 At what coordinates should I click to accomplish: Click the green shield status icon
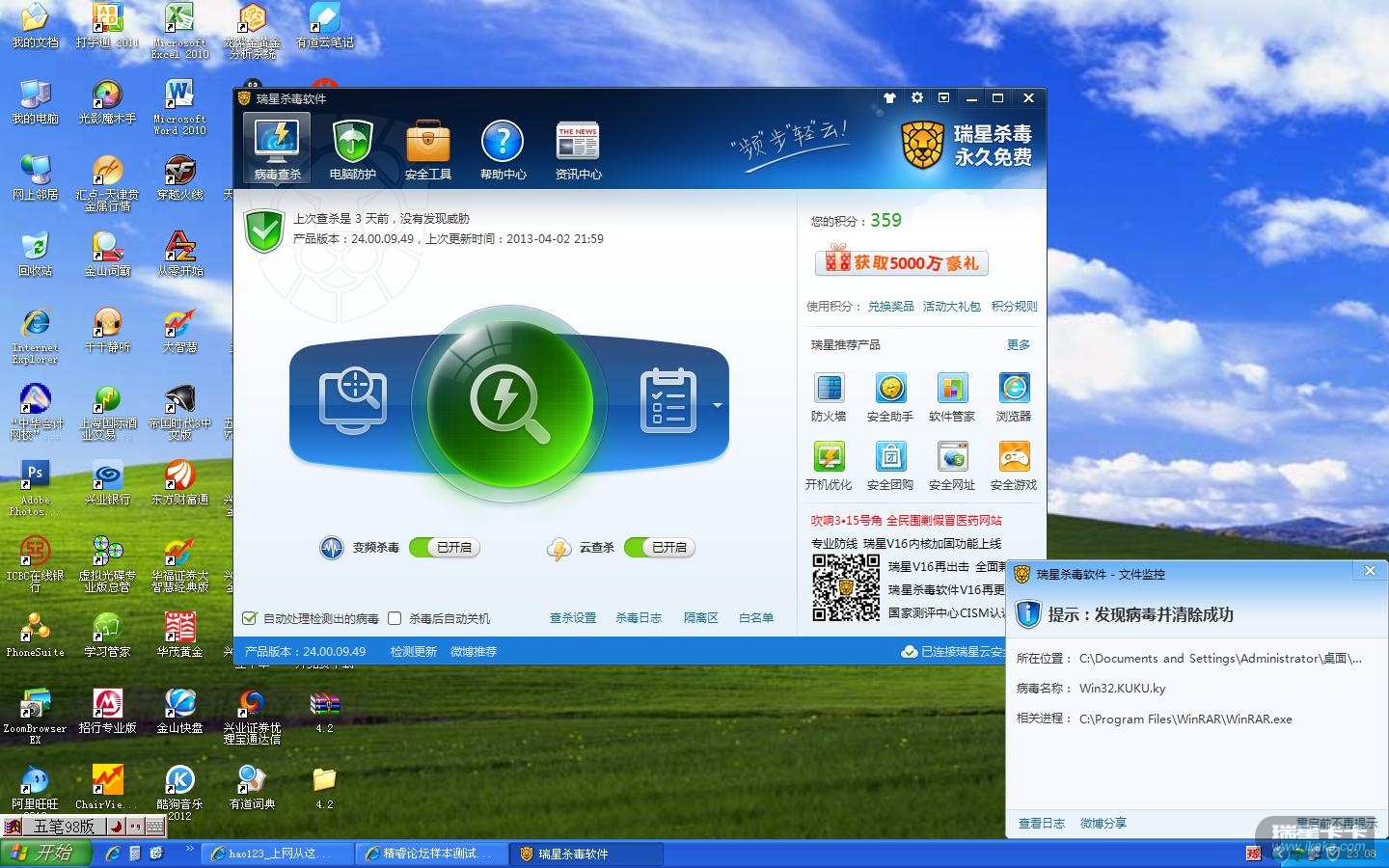click(264, 231)
